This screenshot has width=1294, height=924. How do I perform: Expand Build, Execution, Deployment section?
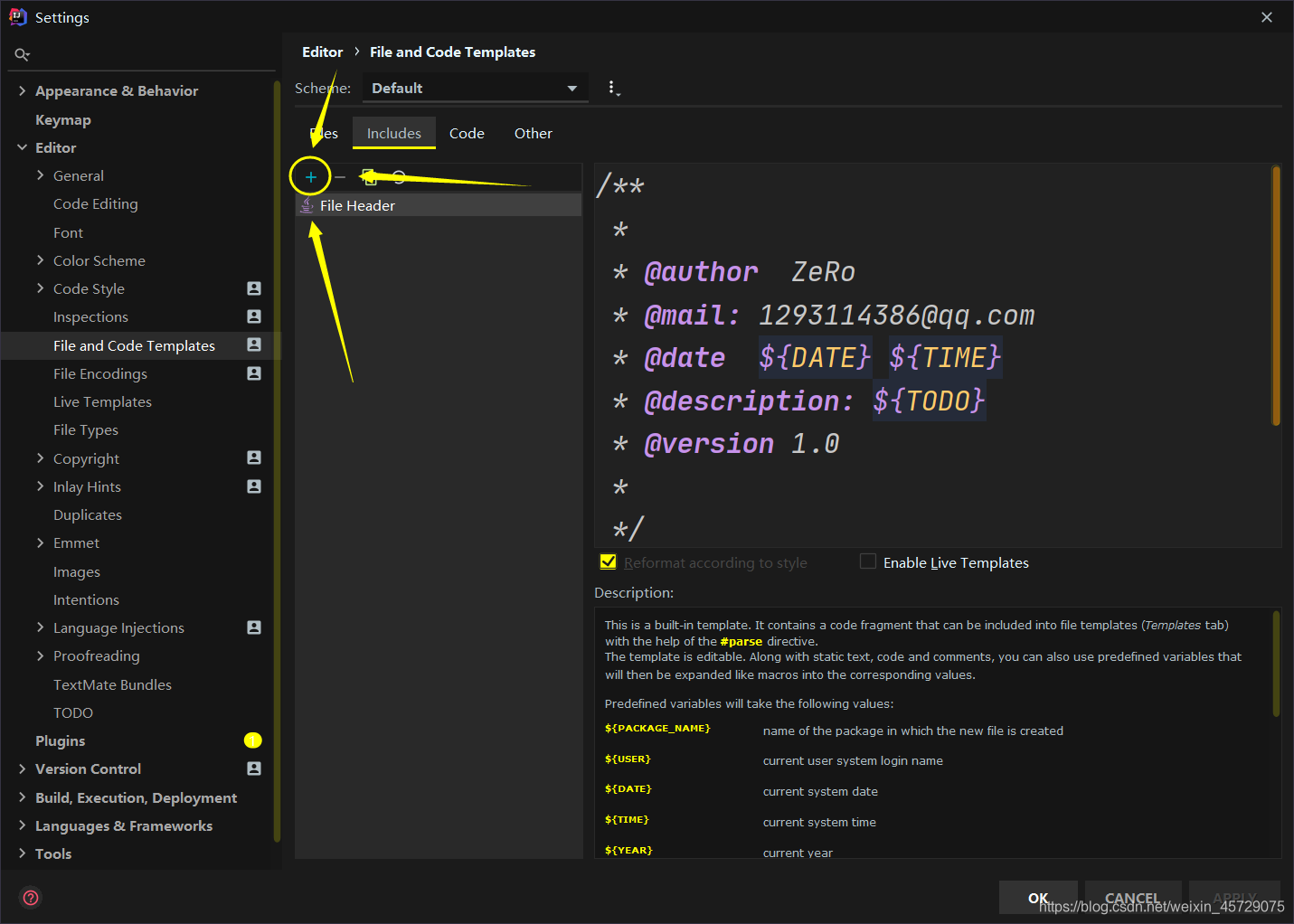(x=23, y=797)
